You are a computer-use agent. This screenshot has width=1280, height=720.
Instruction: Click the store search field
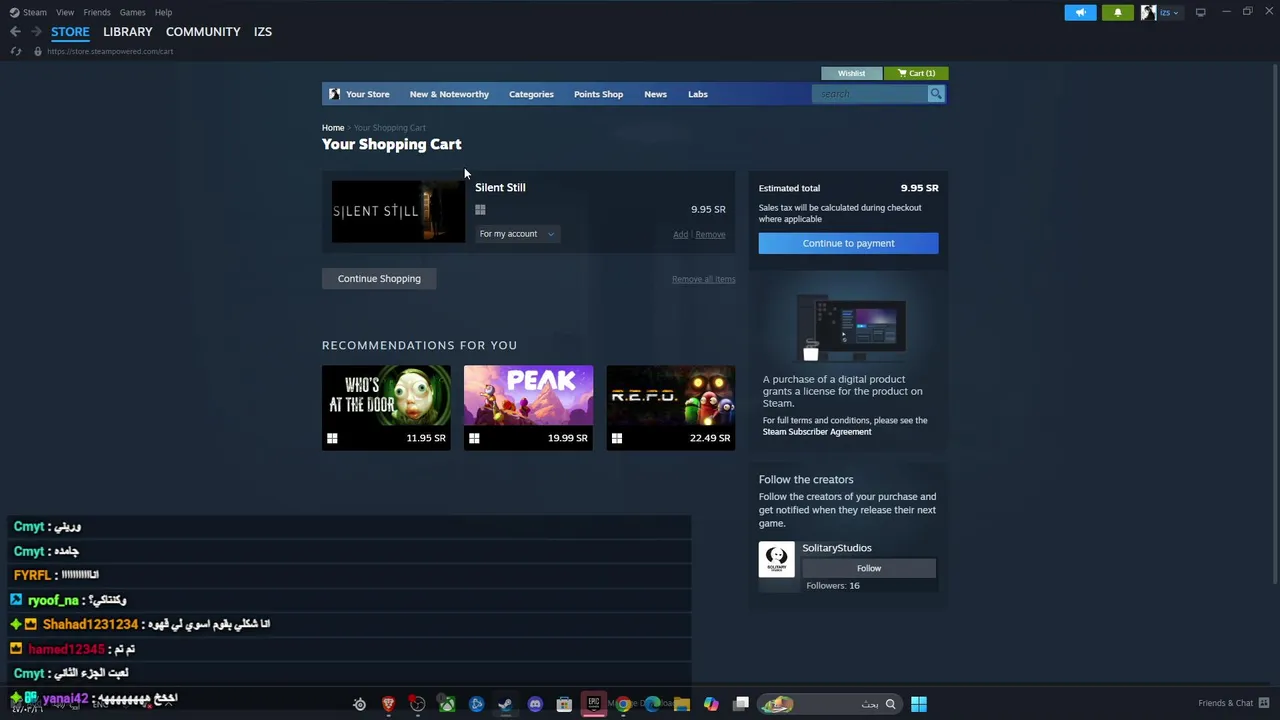click(x=870, y=94)
